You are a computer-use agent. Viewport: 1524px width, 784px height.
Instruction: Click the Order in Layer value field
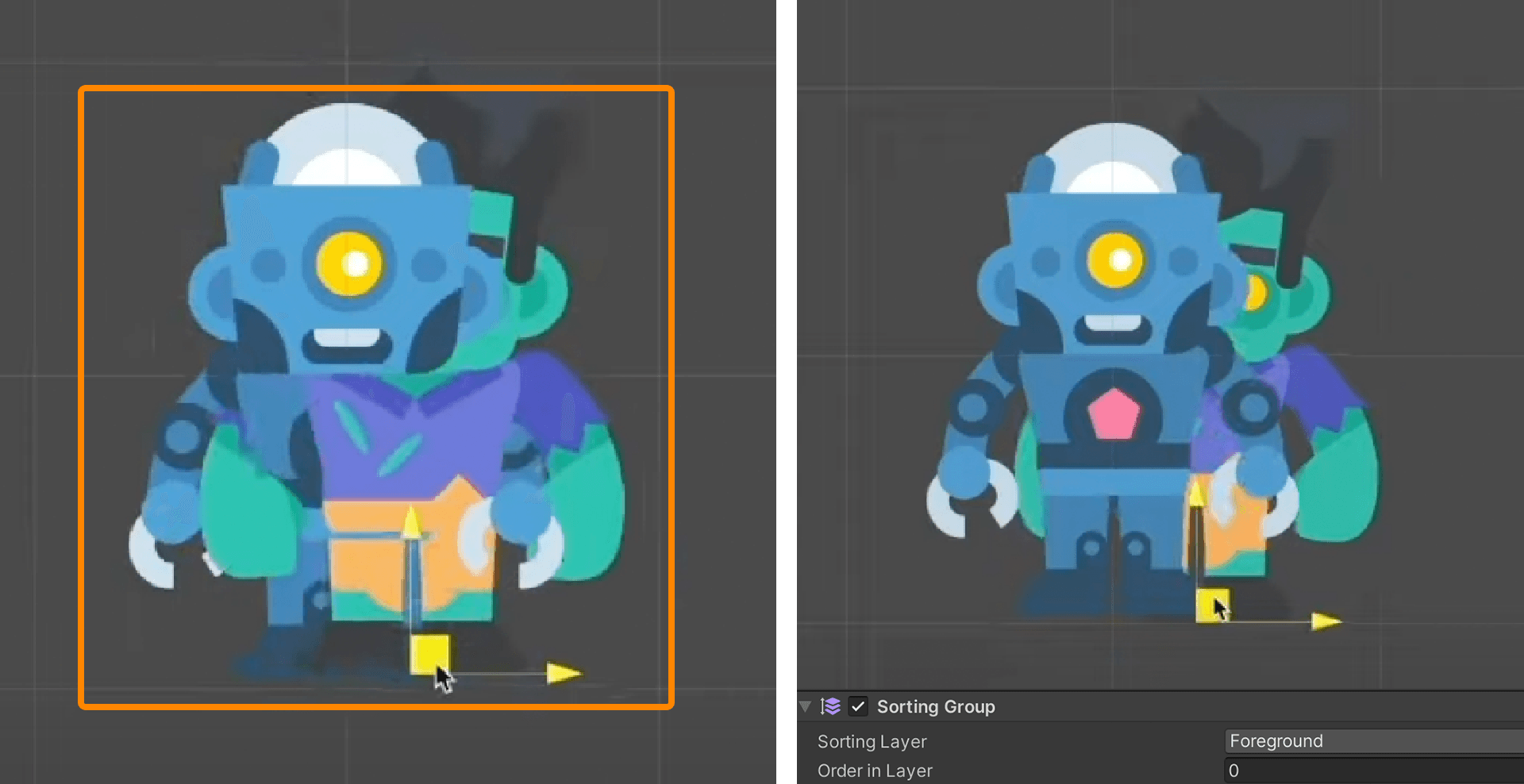pos(1374,771)
